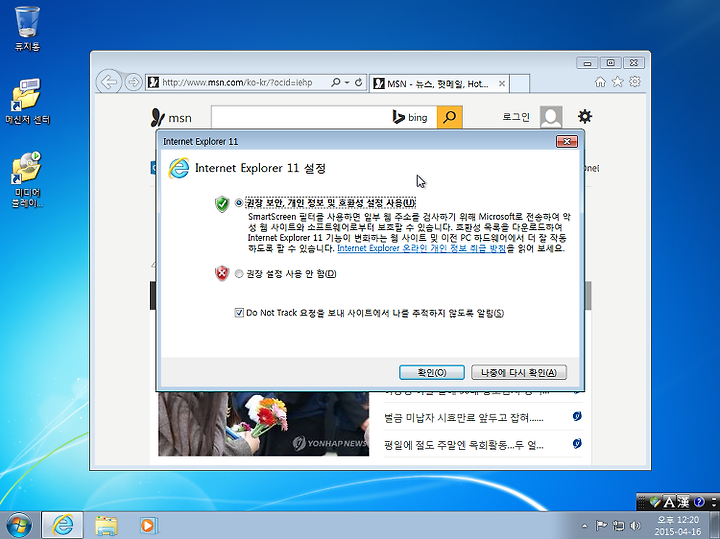Click the ask me later button
The image size is (720, 539).
[x=519, y=372]
